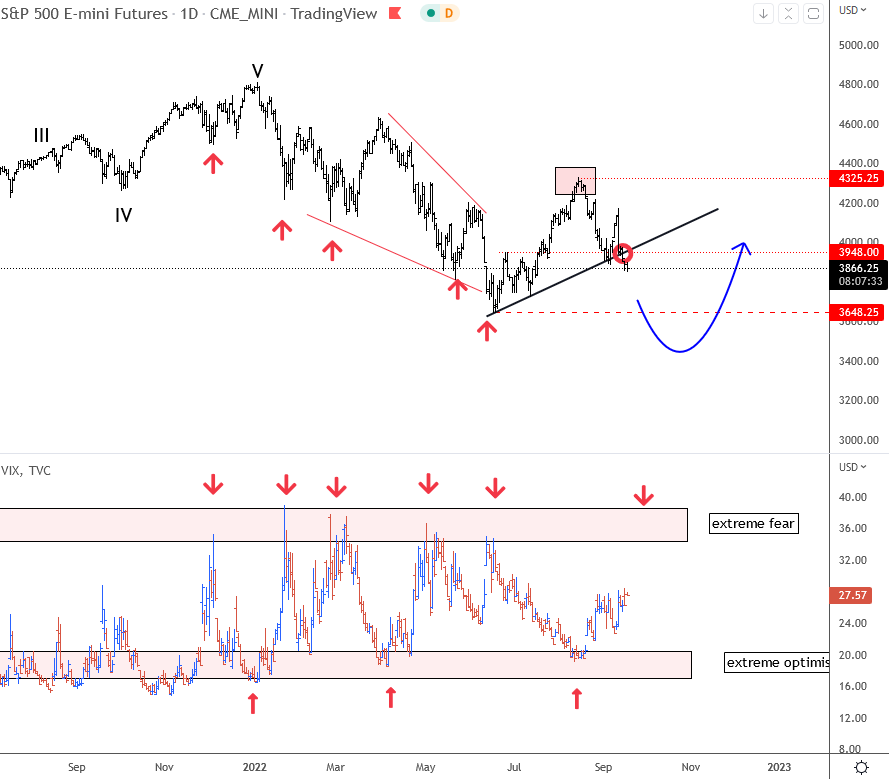Click the May label on the time axis
Screen dimensions: 889x779
425,767
